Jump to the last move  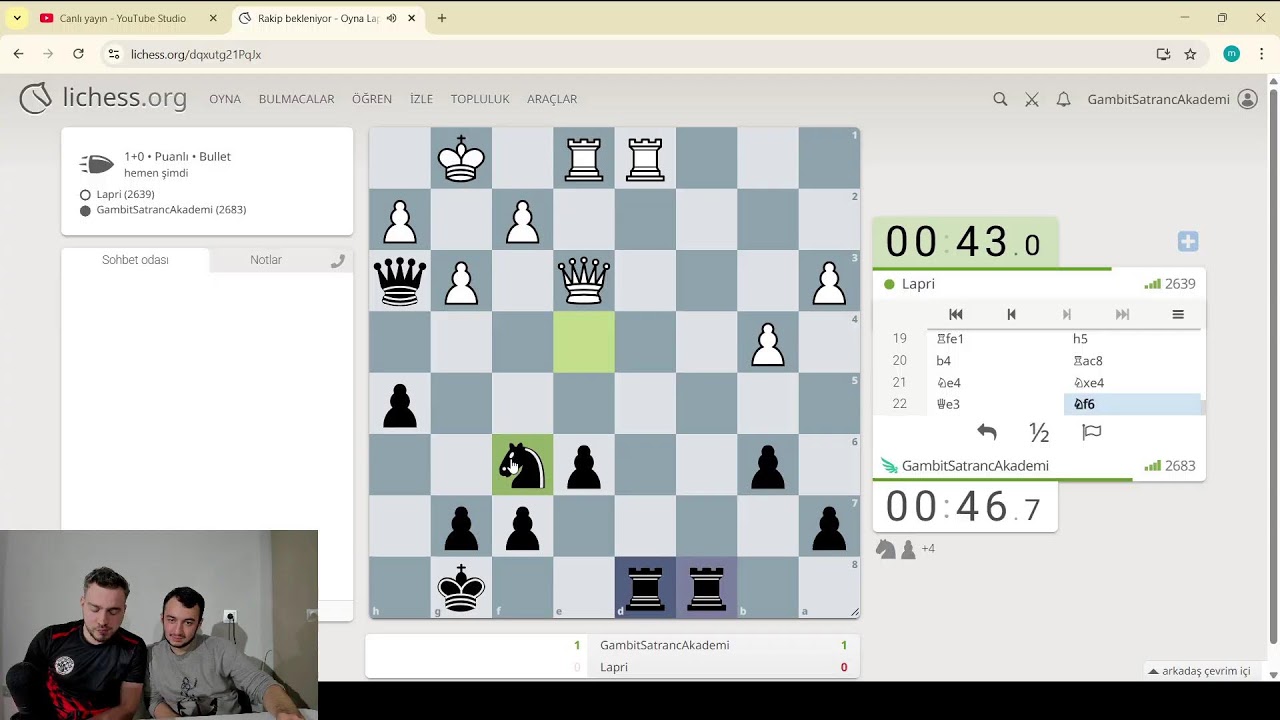click(x=1122, y=314)
